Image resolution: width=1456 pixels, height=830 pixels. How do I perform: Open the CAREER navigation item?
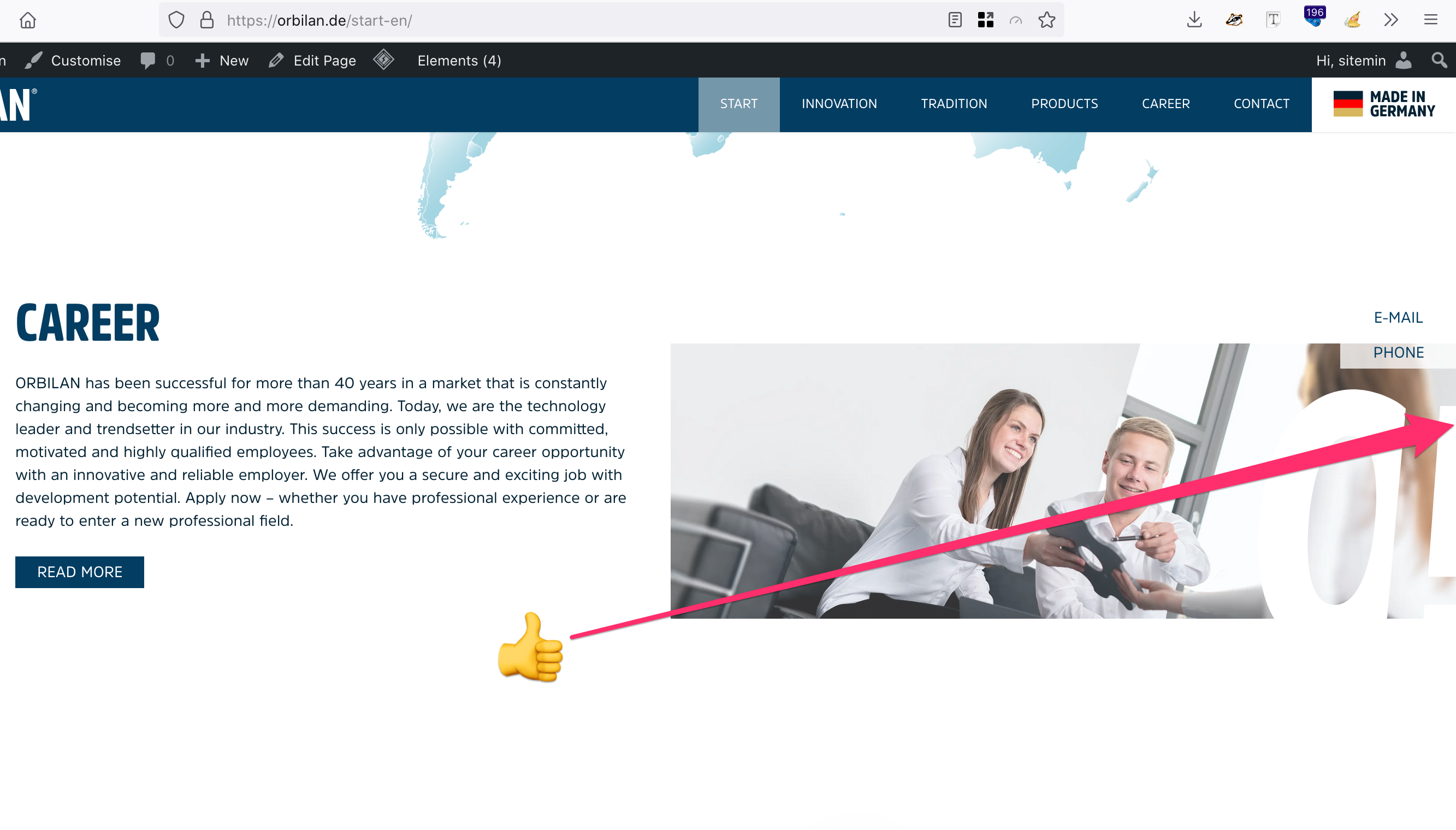[1166, 104]
